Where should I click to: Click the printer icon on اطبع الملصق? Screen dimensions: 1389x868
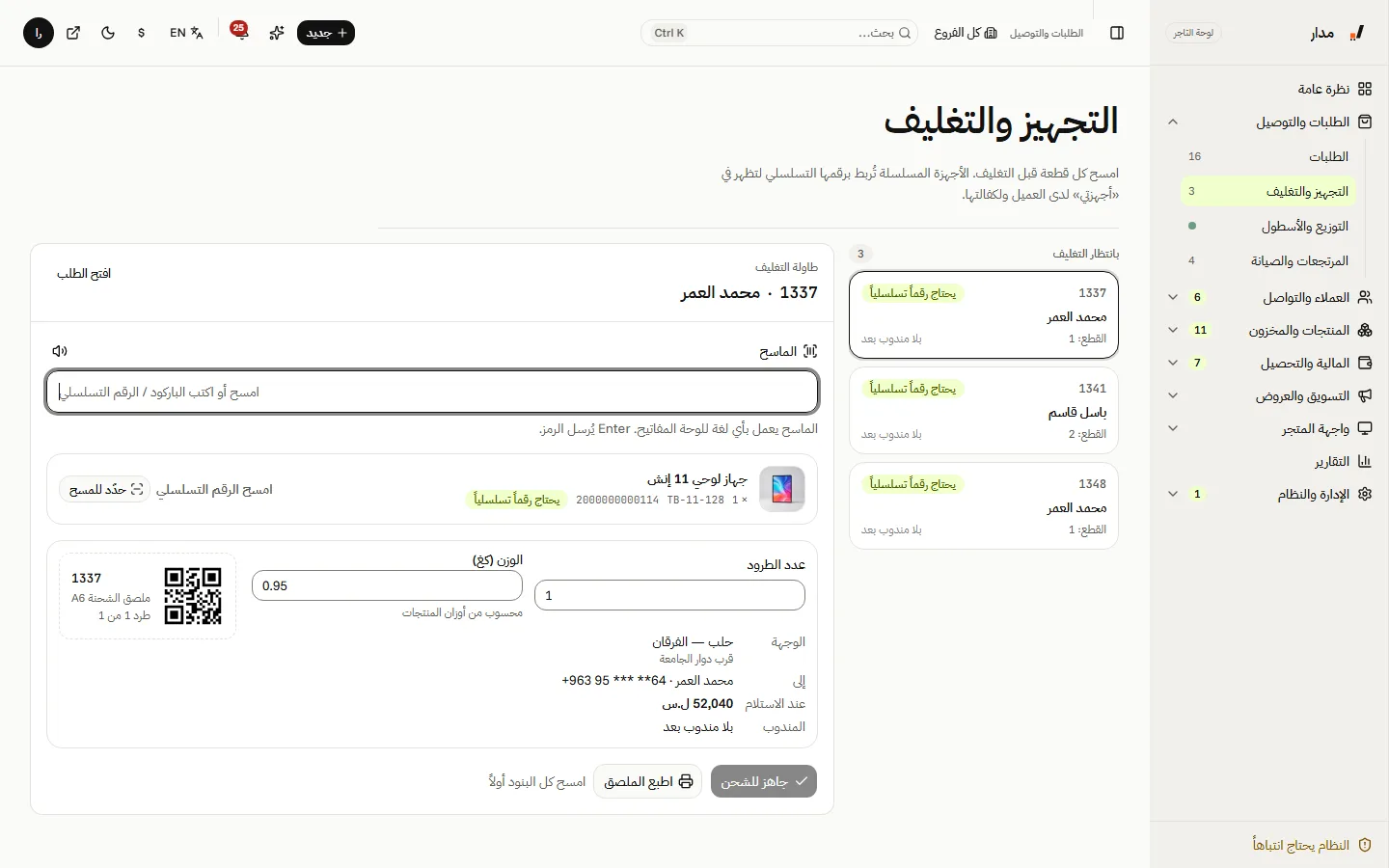click(x=686, y=781)
